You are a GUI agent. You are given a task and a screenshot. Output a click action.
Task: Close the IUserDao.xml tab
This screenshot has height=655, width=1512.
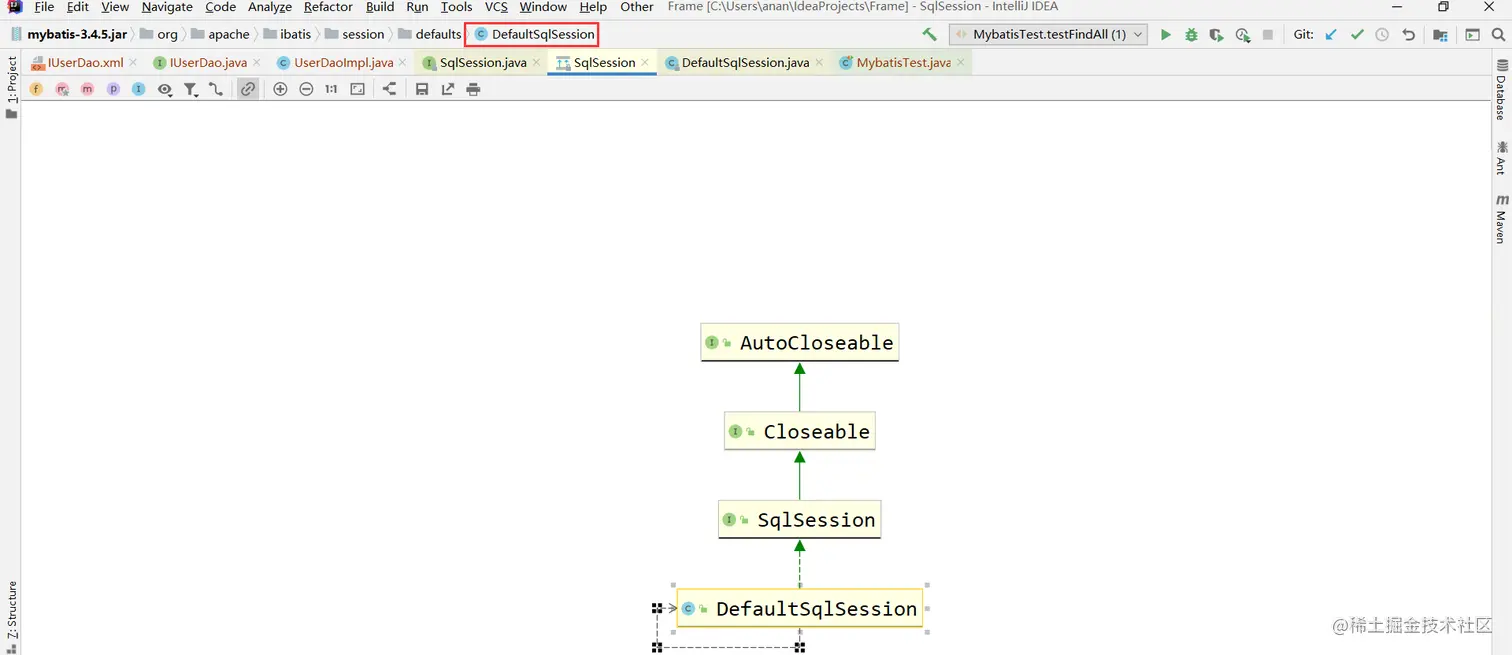click(133, 62)
